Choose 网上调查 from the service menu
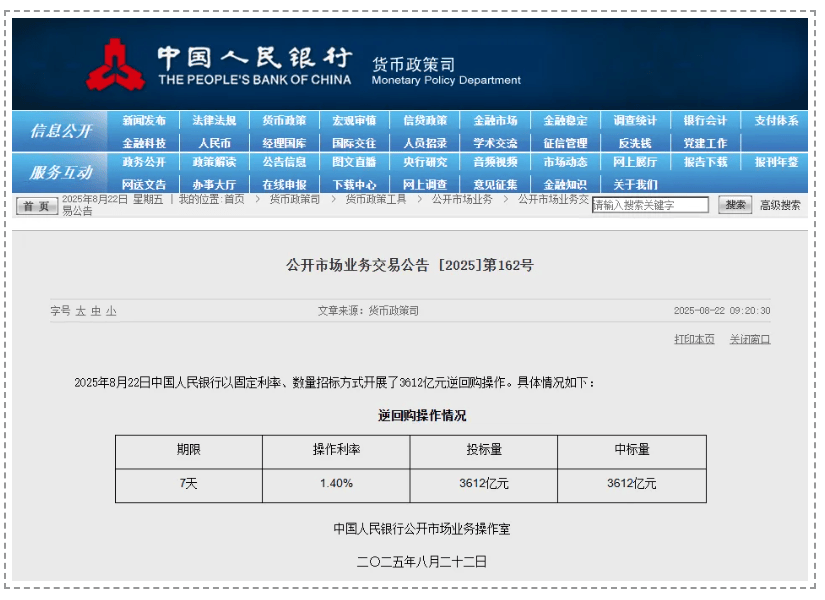Screen dimensions: 825x600 point(425,185)
